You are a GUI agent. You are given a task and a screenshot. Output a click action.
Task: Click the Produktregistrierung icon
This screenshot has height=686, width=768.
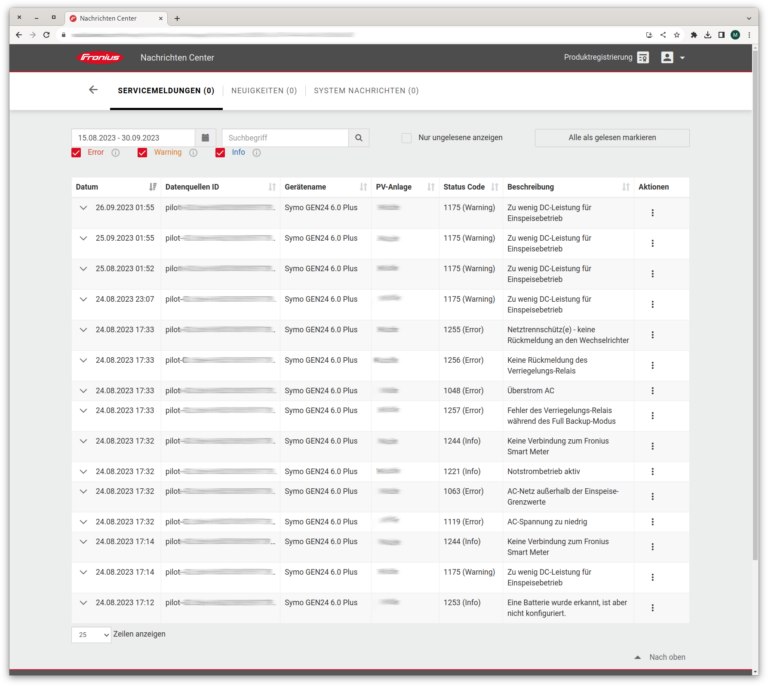[x=643, y=58]
